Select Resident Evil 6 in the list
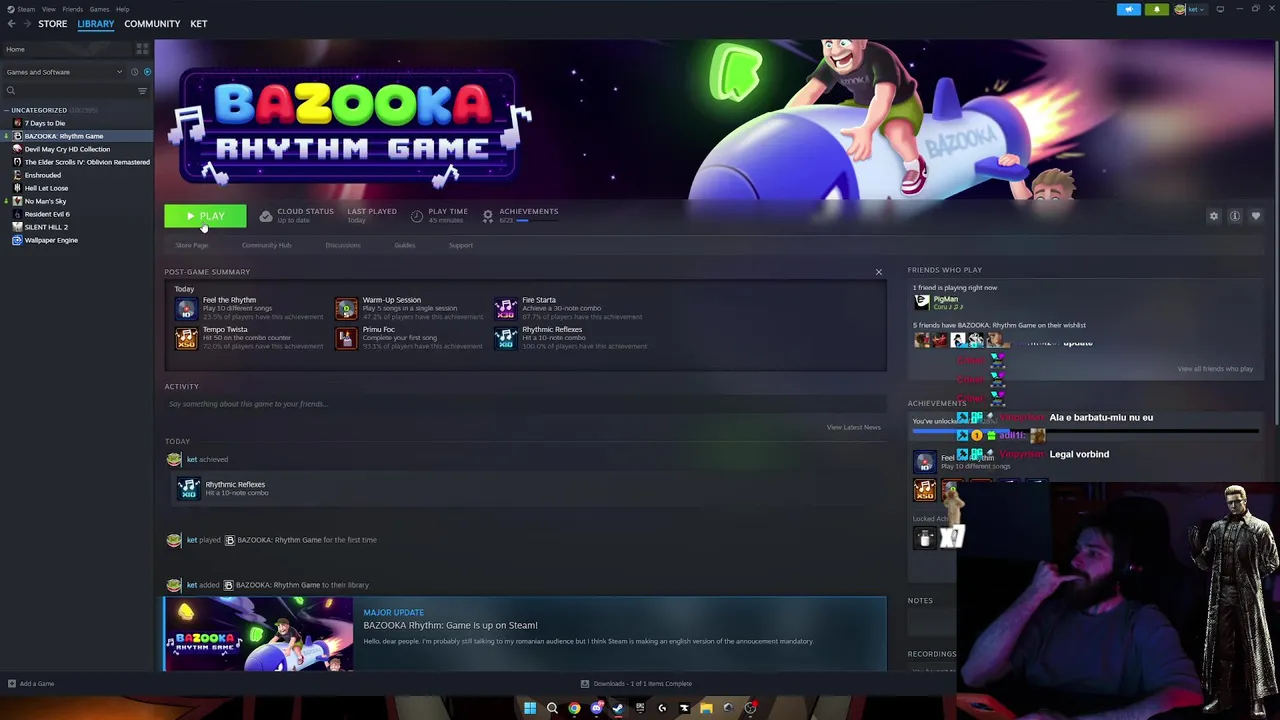The width and height of the screenshot is (1280, 720). pyautogui.click(x=47, y=214)
